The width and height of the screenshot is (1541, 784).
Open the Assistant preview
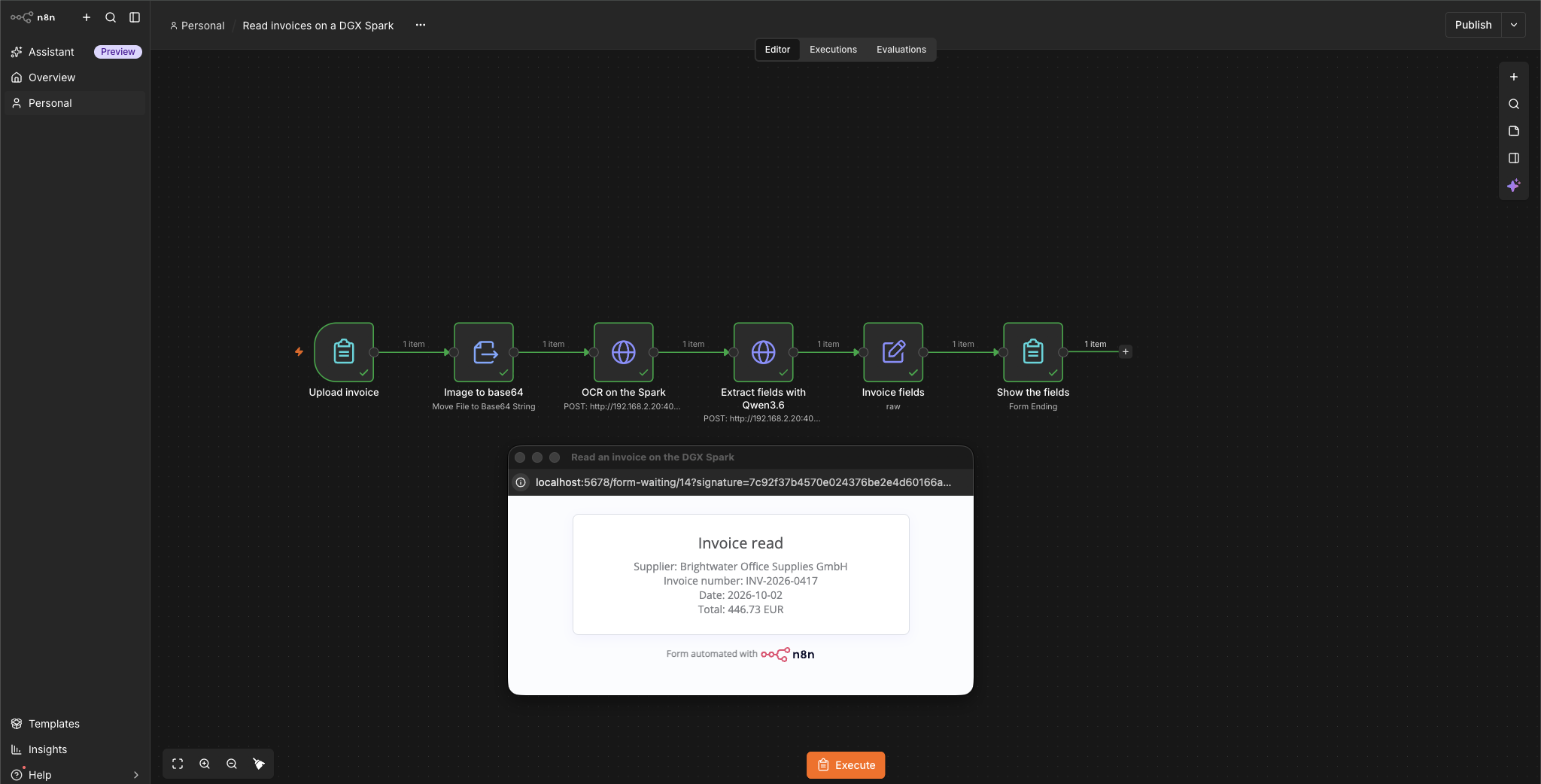pos(75,52)
